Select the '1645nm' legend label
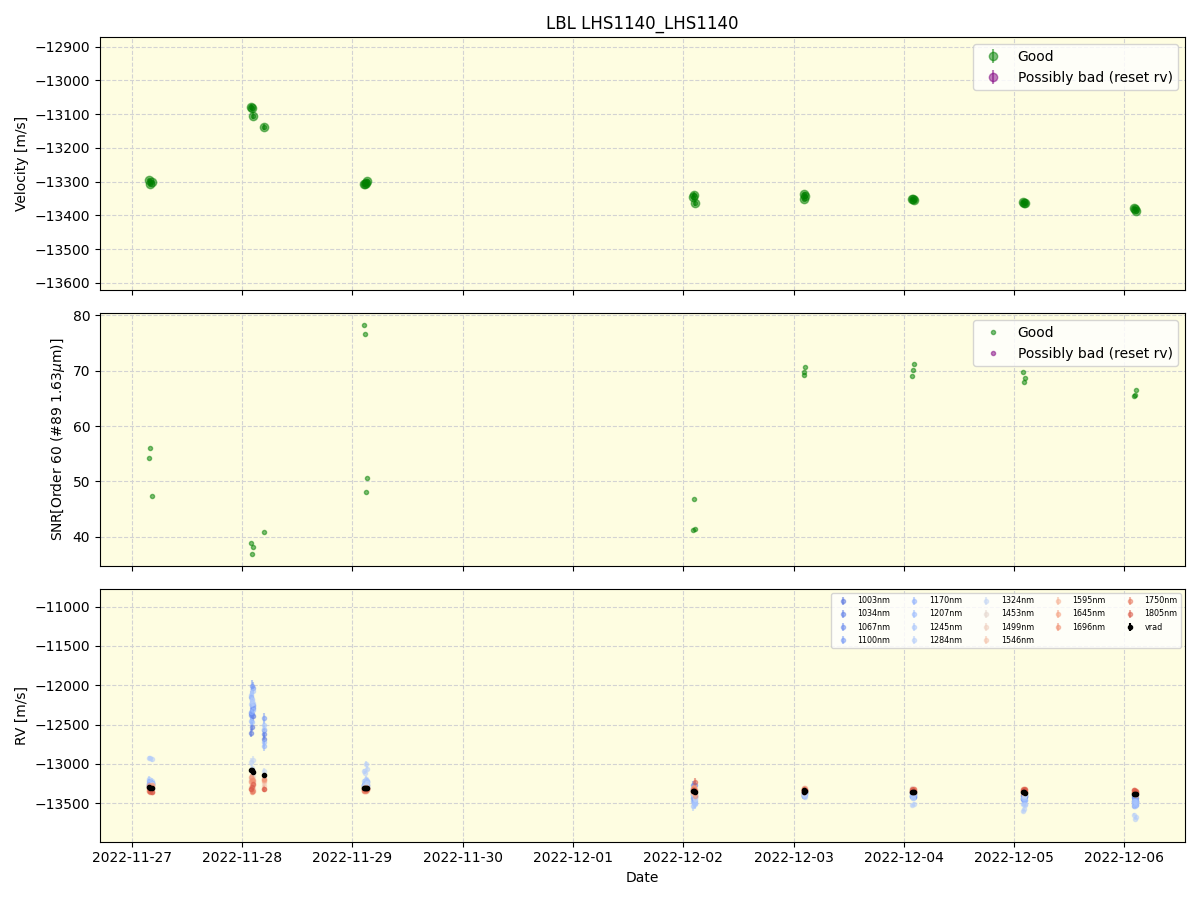 pos(1089,613)
